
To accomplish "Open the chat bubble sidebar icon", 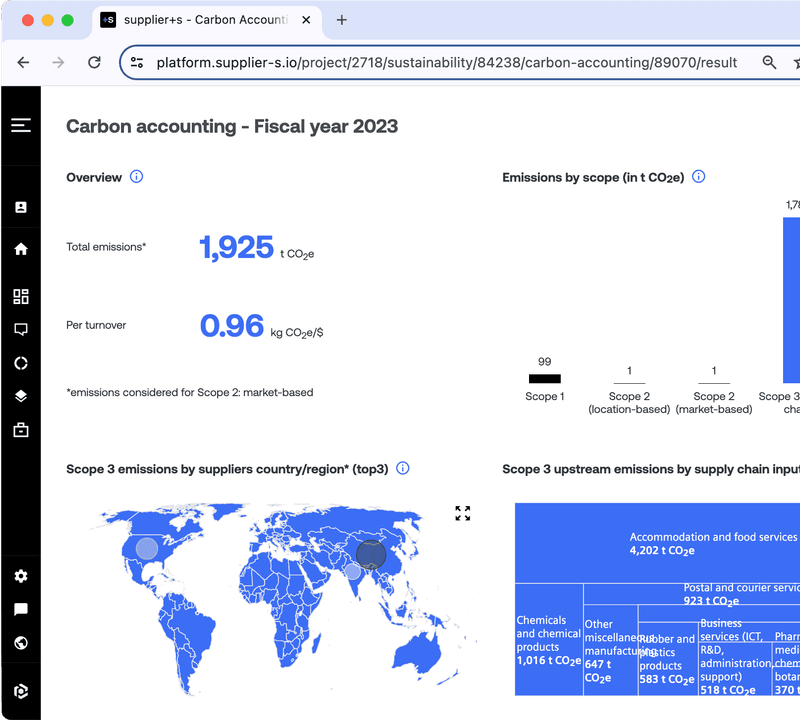I will pyautogui.click(x=21, y=609).
